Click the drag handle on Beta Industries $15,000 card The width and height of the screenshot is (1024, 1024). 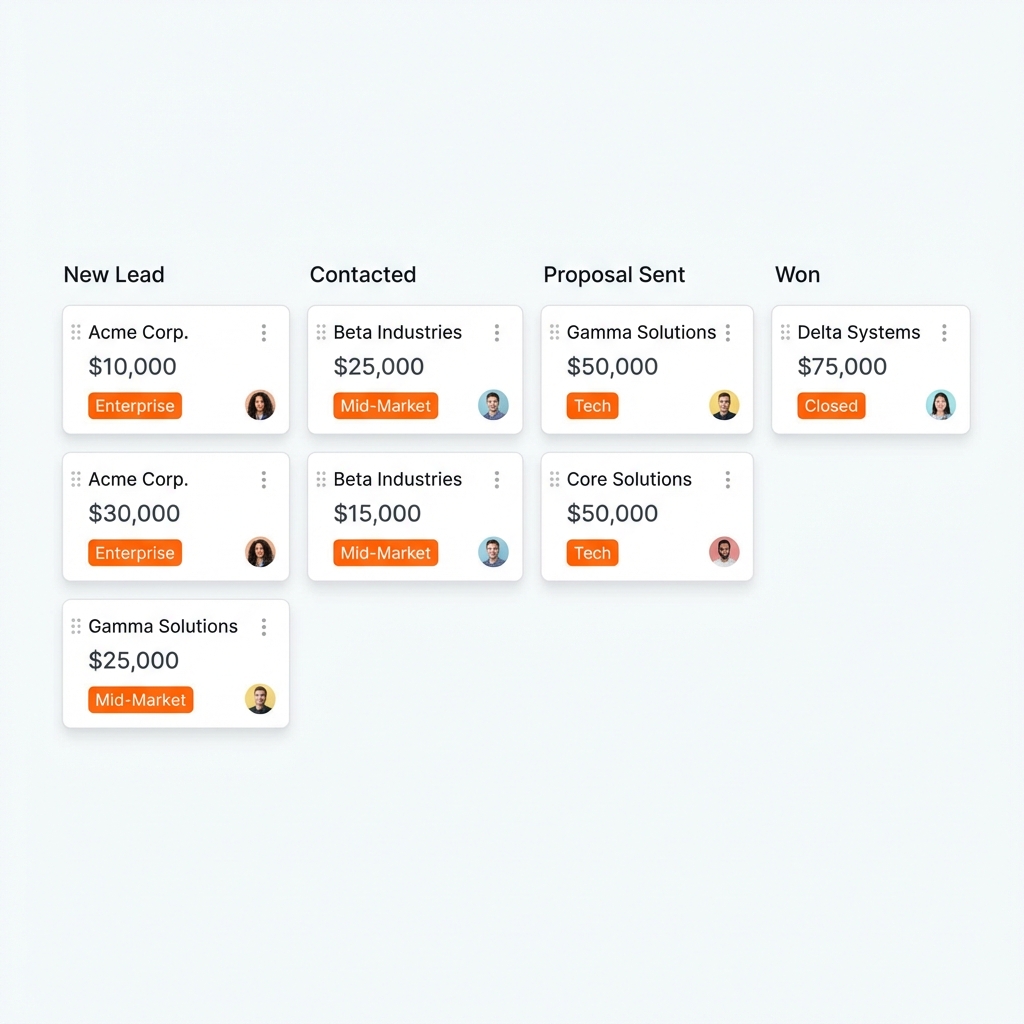pos(320,479)
